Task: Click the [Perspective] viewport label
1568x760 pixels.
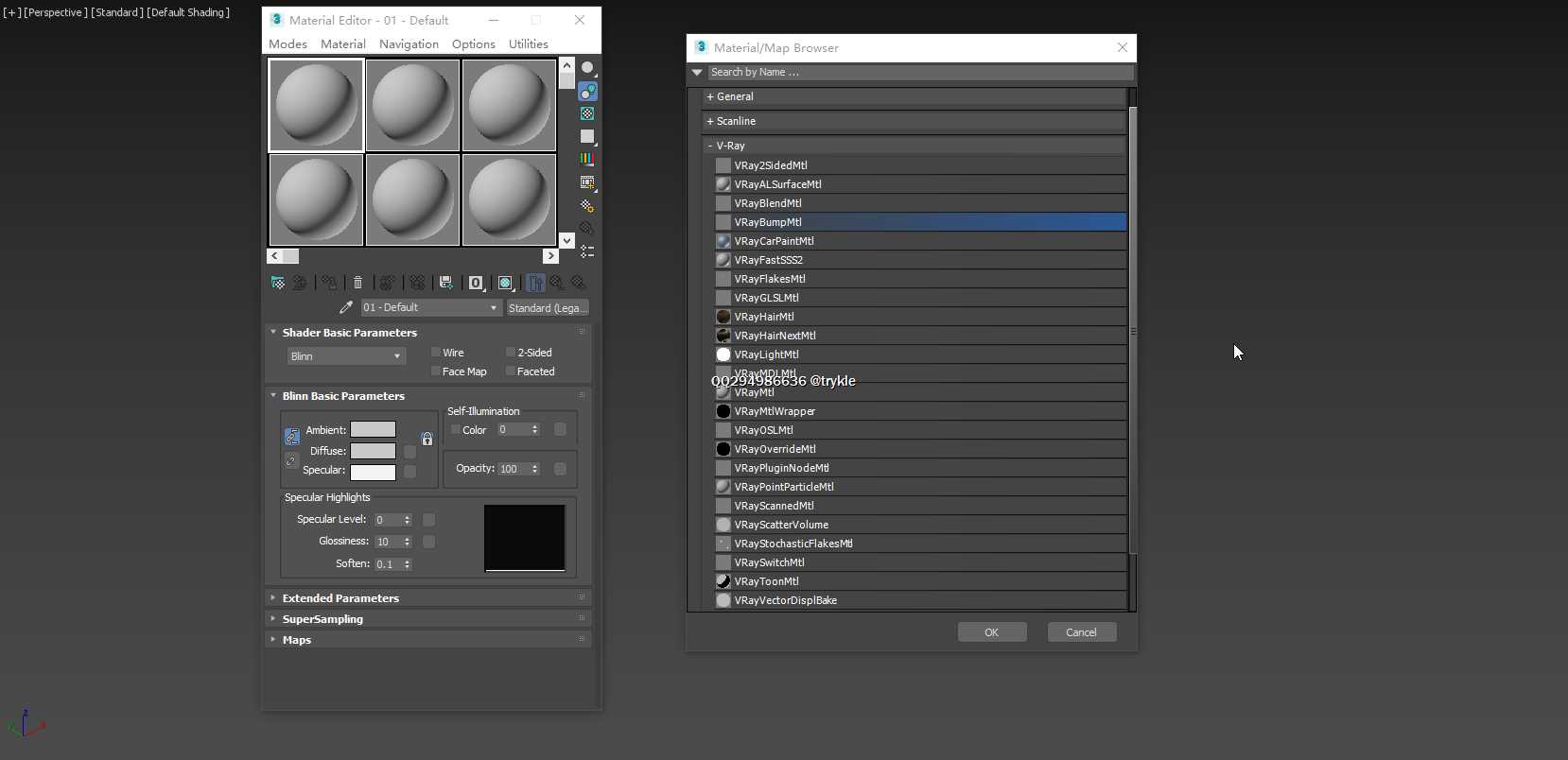Action: [x=55, y=12]
